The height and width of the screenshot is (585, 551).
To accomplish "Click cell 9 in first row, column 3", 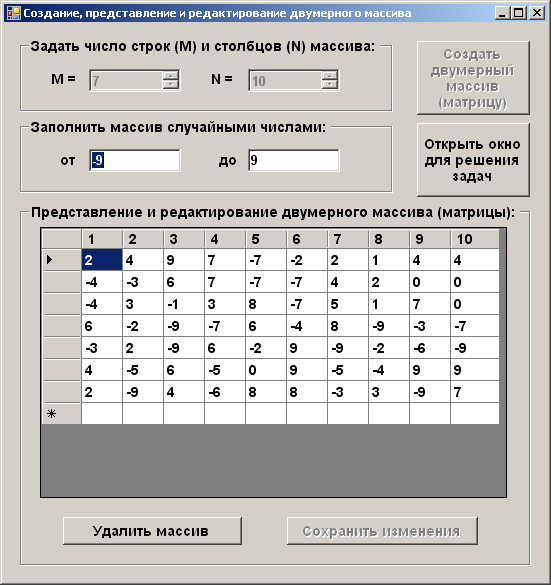I will click(x=184, y=260).
